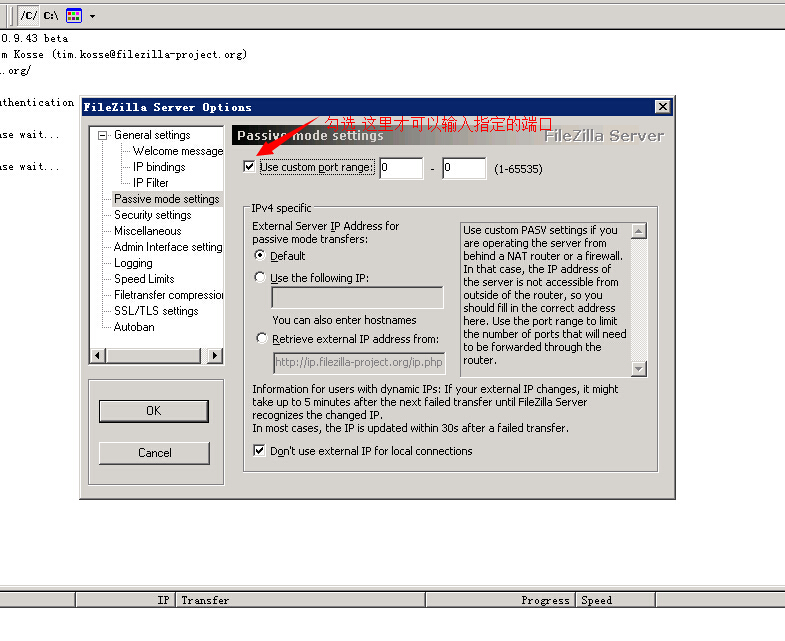
Task: Open the Admin Interface settings page
Action: coord(168,247)
